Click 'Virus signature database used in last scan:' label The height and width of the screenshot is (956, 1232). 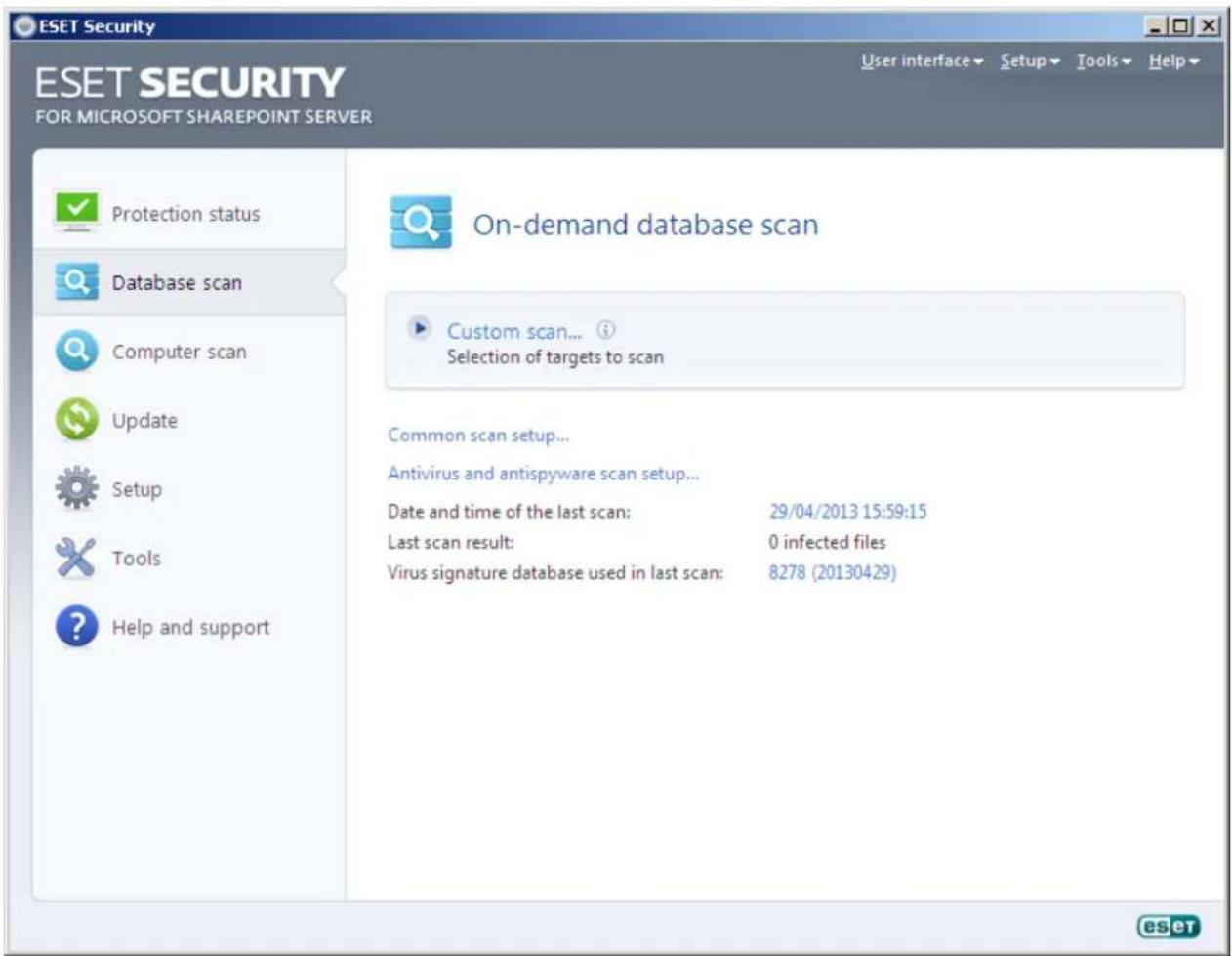pos(555,573)
